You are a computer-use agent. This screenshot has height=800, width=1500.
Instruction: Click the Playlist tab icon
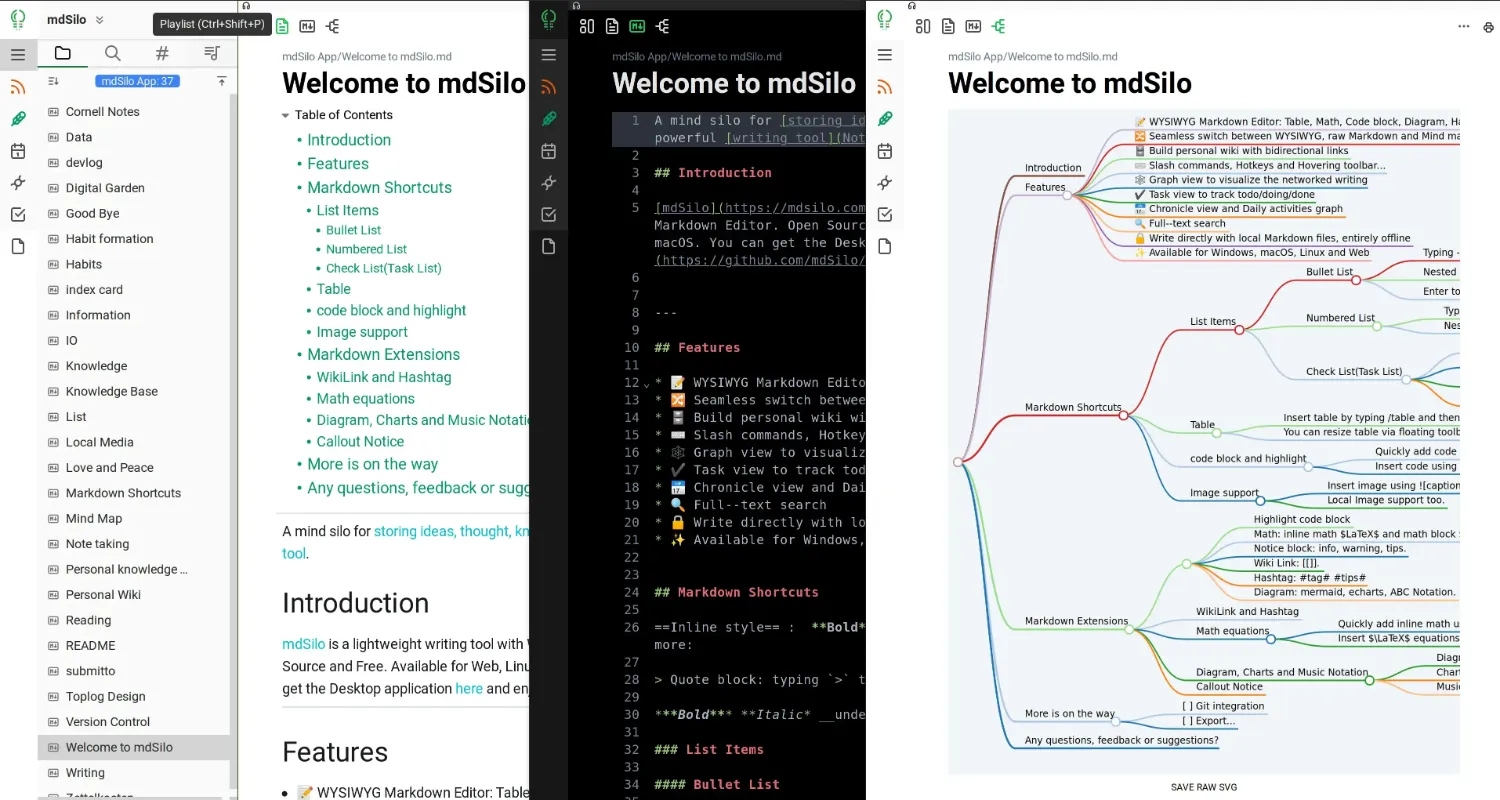[x=211, y=53]
